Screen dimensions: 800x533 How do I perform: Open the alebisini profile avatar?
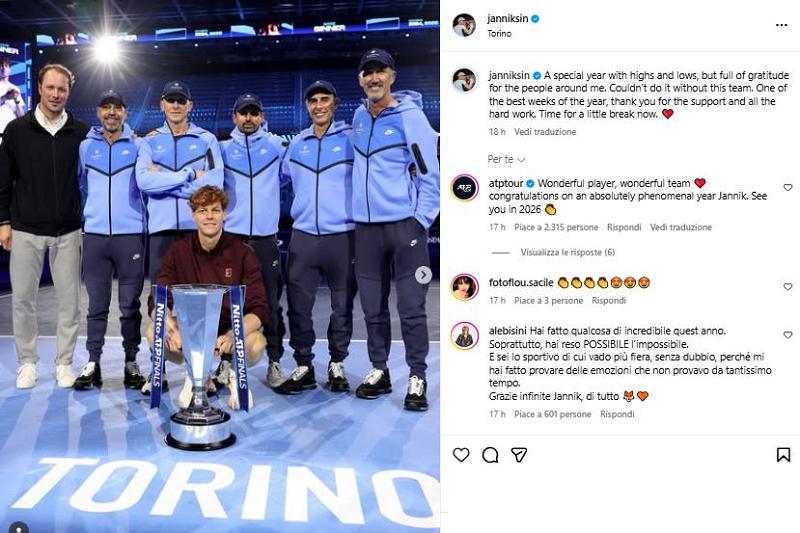tap(465, 336)
